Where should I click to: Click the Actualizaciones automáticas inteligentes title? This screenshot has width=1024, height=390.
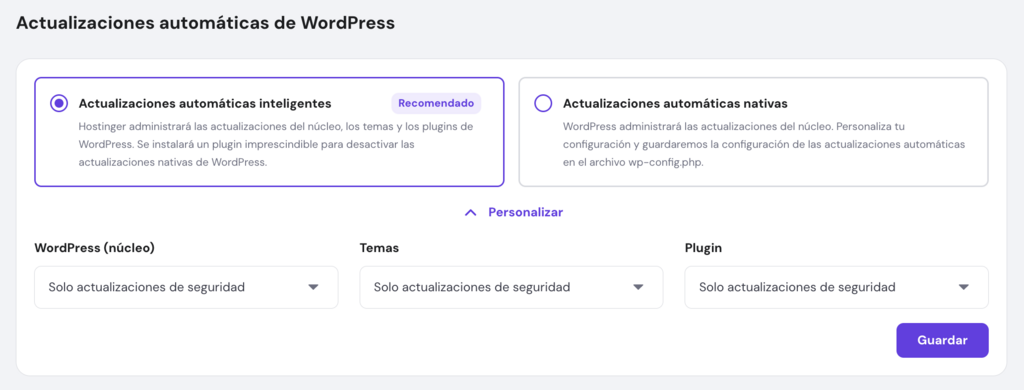[205, 103]
